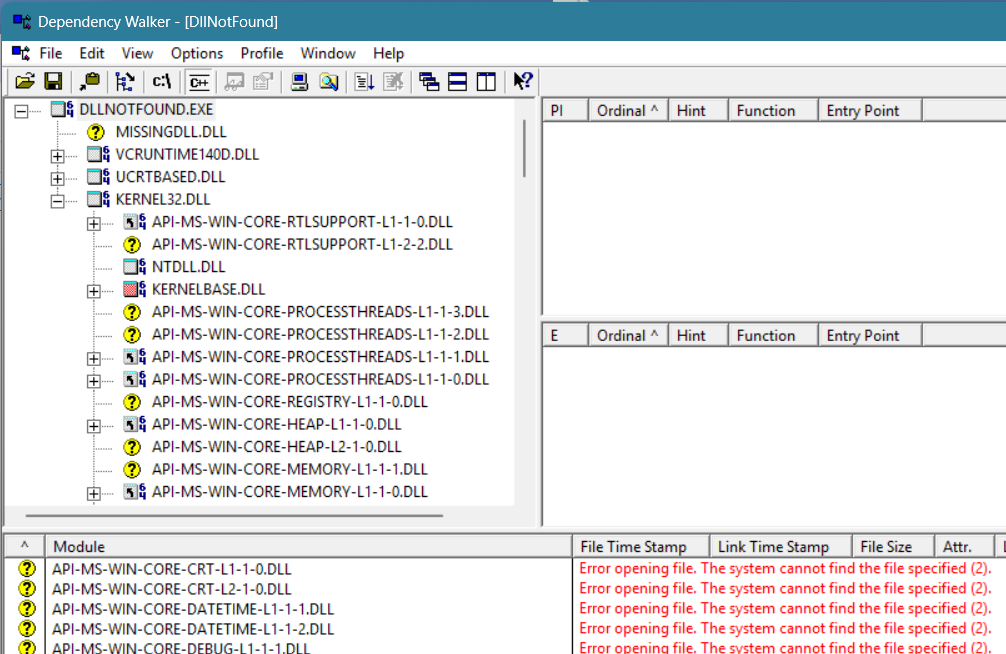Open the Profile menu
Viewport: 1006px width, 654px height.
click(x=262, y=53)
